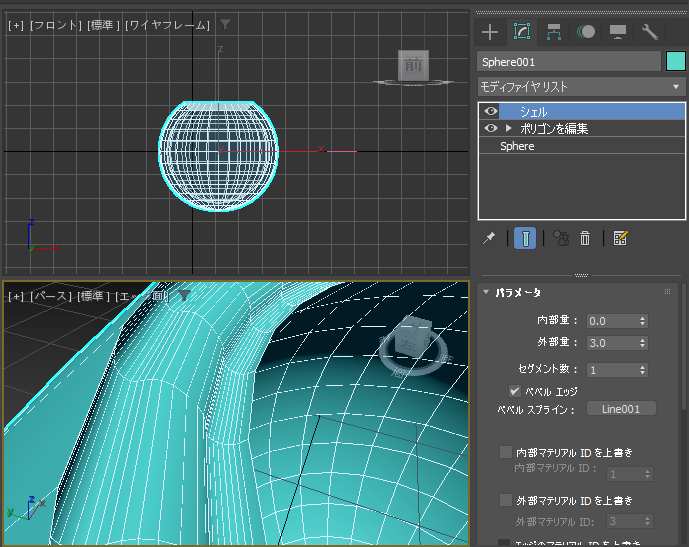This screenshot has height=547, width=689.
Task: Select the シェル modifier in stack
Action: click(591, 112)
